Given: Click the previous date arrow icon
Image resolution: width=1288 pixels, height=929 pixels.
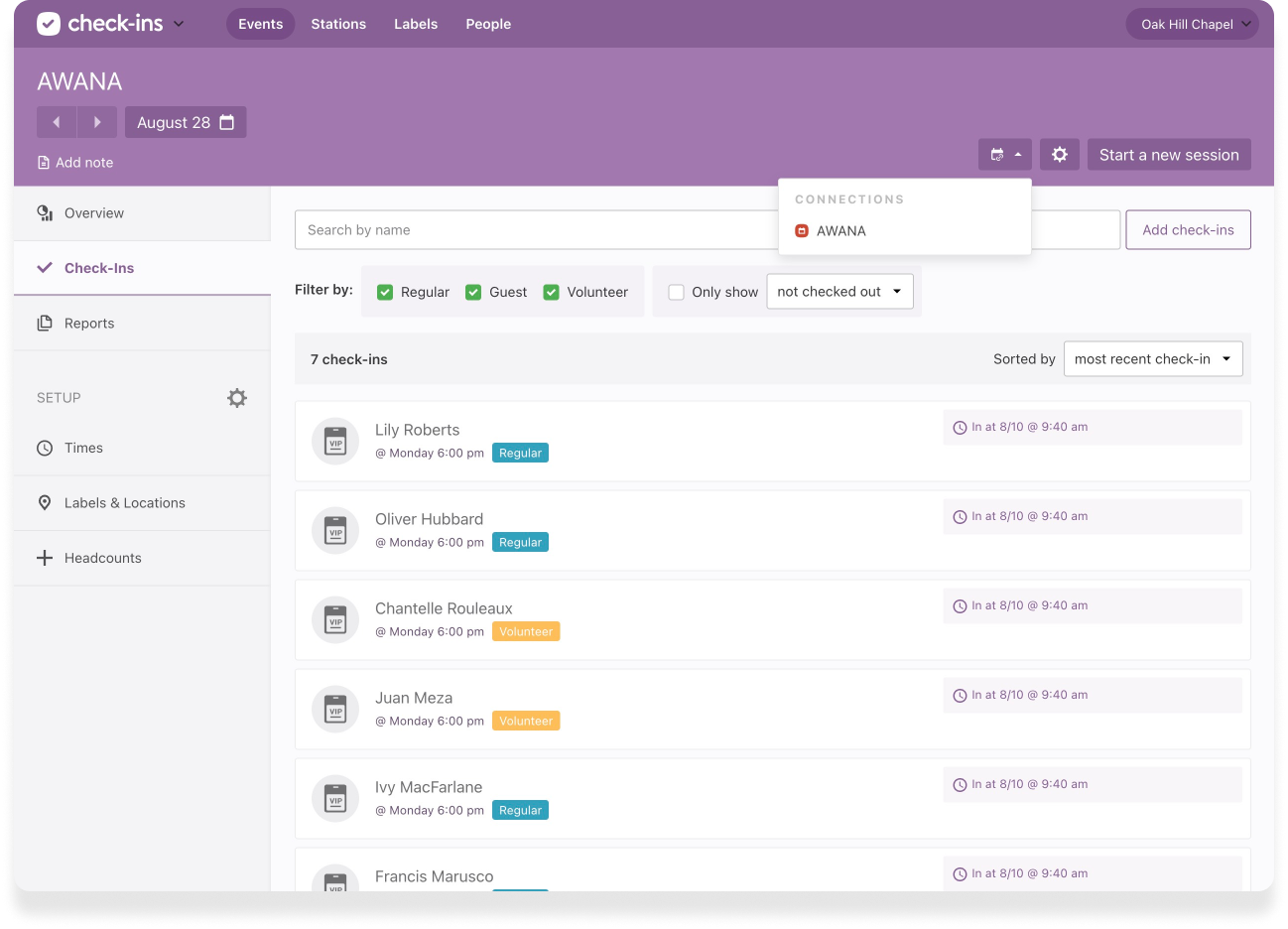Looking at the screenshot, I should point(57,122).
